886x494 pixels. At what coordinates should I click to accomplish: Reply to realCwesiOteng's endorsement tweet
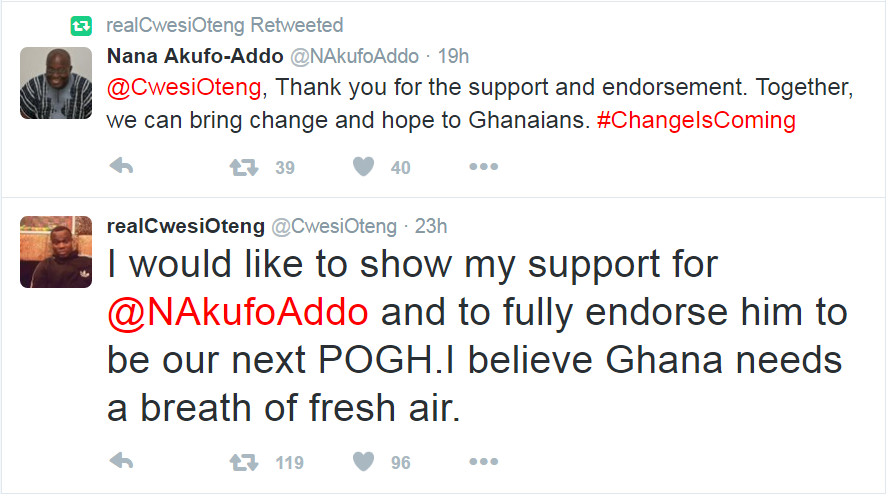point(121,461)
